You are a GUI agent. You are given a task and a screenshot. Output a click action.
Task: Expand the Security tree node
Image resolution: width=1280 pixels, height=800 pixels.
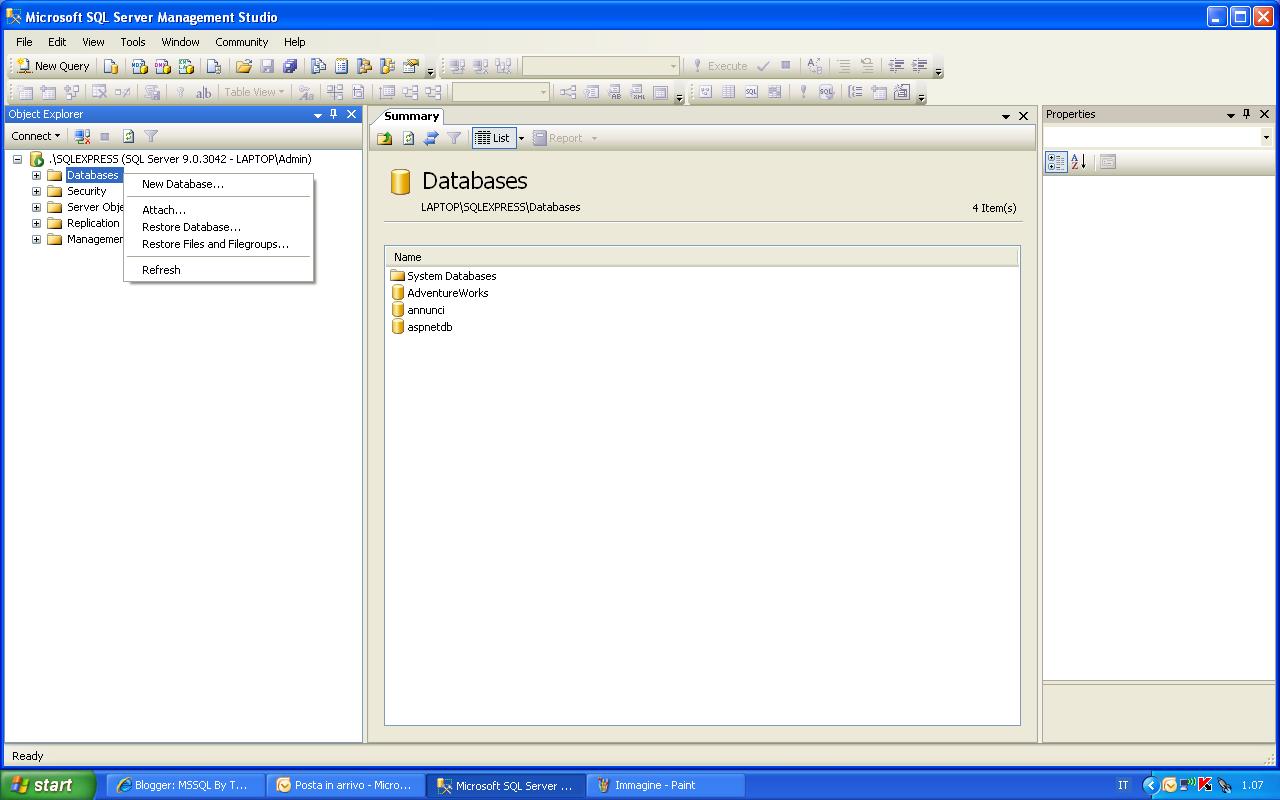click(x=37, y=191)
